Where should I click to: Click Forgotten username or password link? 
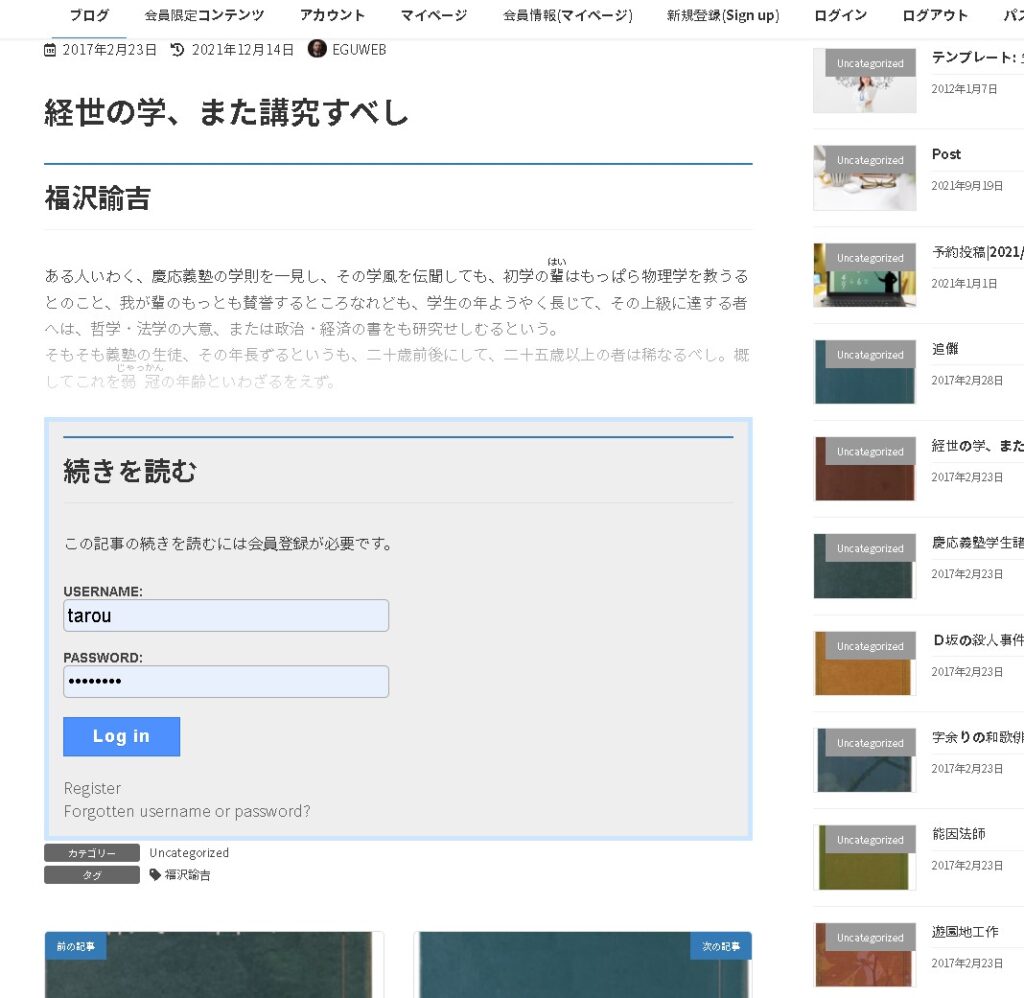pos(187,811)
